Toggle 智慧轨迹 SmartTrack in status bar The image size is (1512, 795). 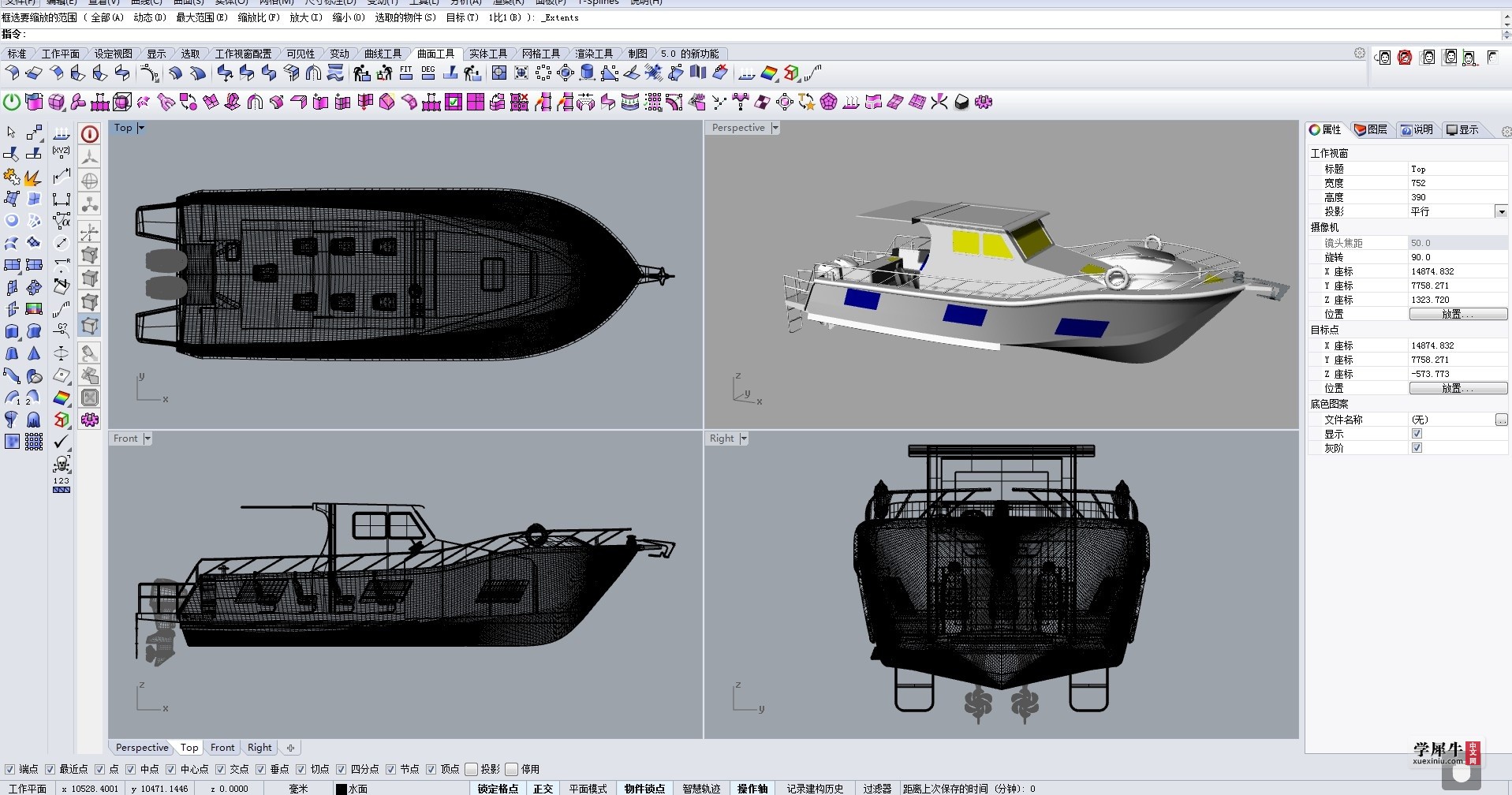(x=701, y=789)
